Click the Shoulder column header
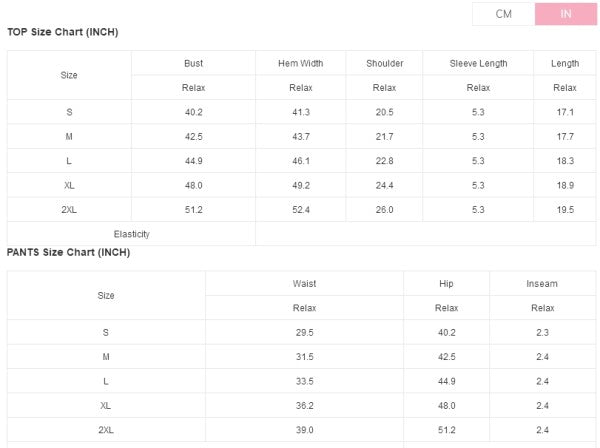The height and width of the screenshot is (448, 600). (x=384, y=63)
